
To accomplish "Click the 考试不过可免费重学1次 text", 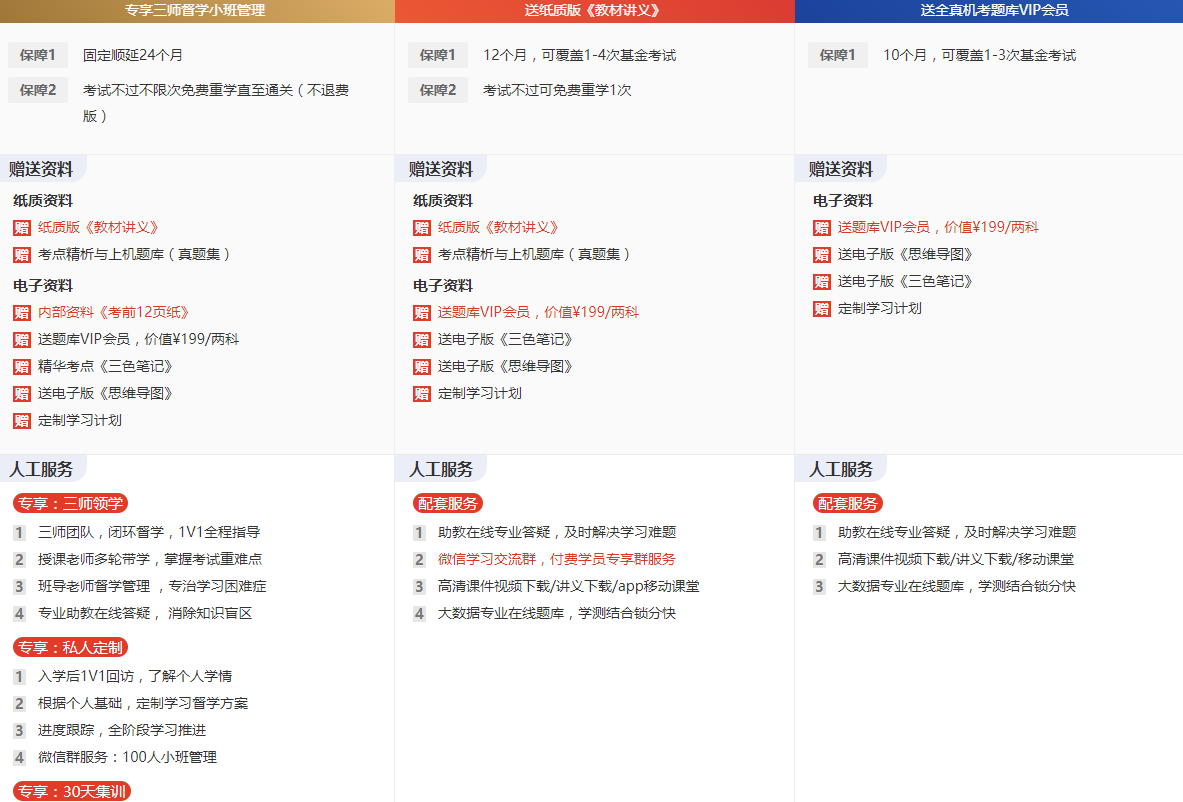I will point(557,90).
